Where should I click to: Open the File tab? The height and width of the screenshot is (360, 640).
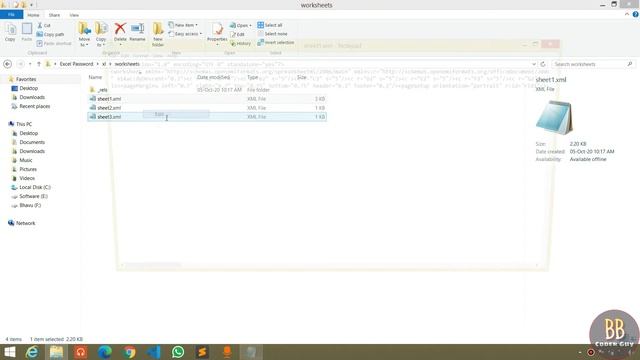(11, 15)
